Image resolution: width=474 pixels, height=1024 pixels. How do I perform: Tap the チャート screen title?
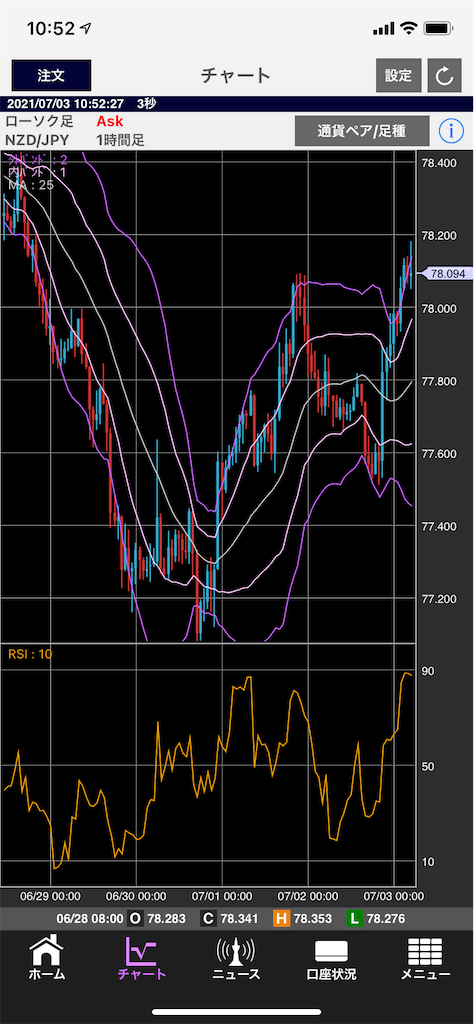tap(236, 75)
